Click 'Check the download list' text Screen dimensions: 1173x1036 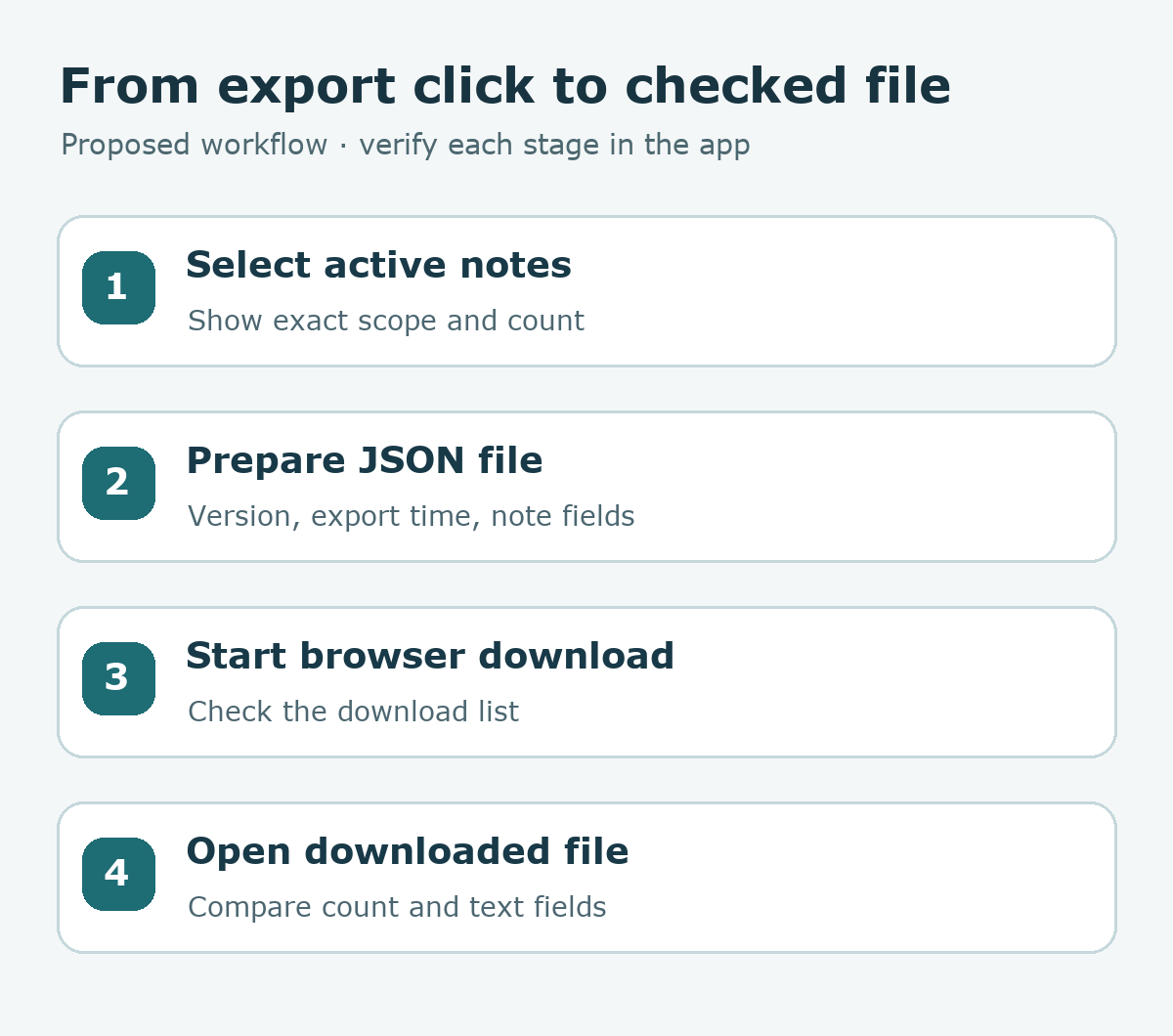[353, 712]
